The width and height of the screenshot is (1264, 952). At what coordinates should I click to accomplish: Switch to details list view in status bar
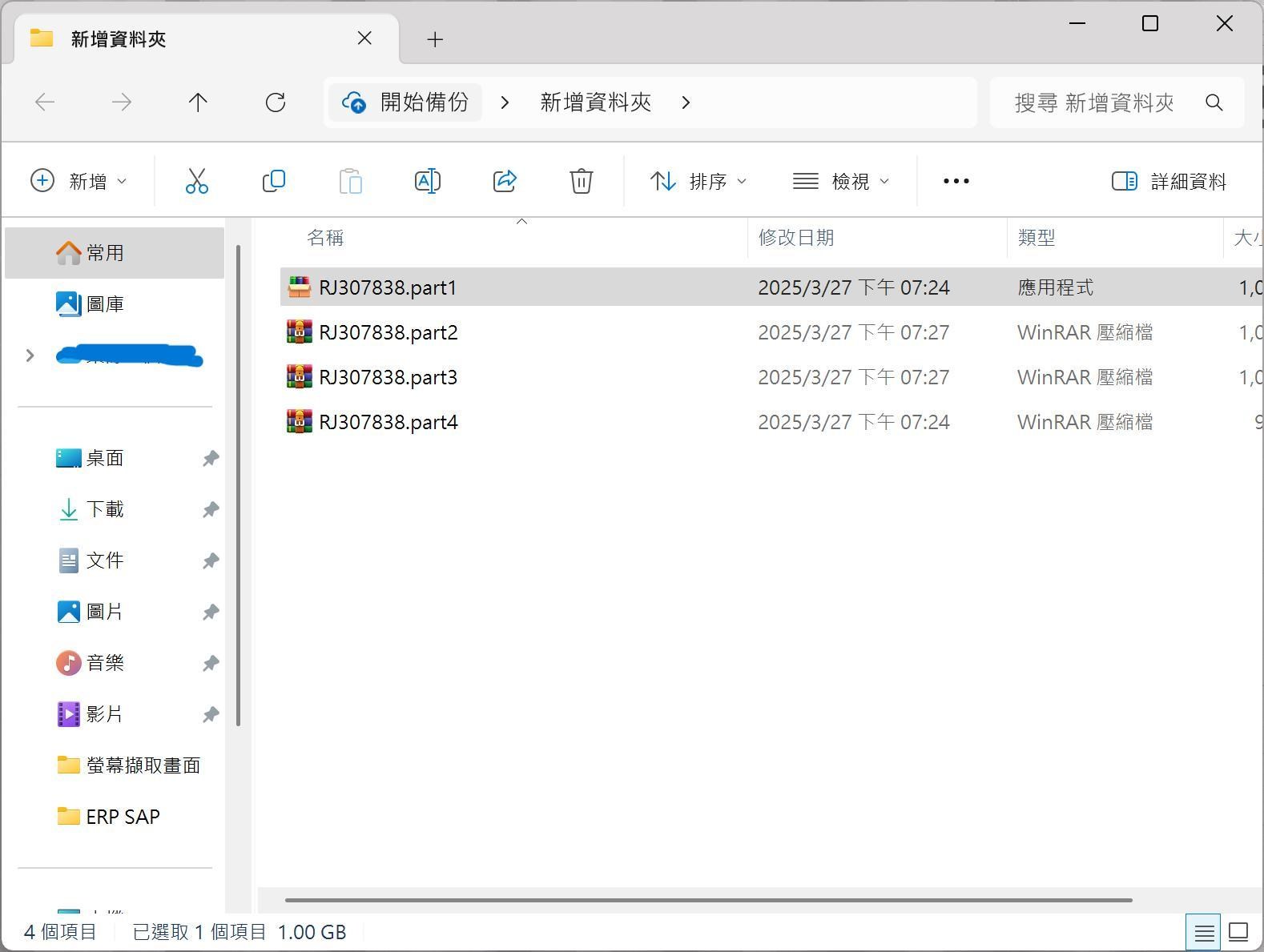coord(1203,932)
